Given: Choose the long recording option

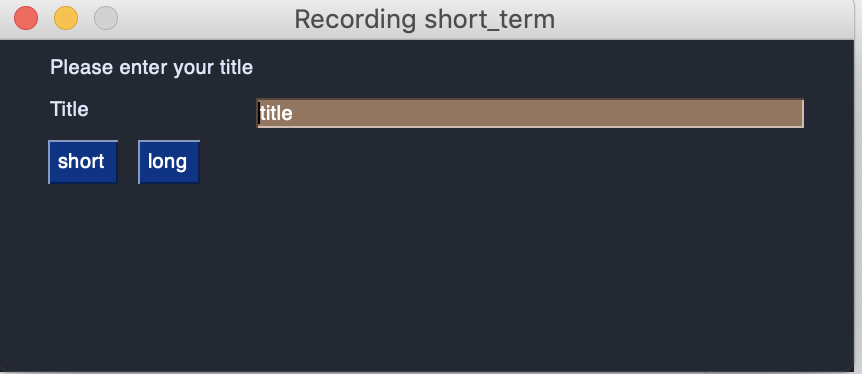Looking at the screenshot, I should point(168,162).
